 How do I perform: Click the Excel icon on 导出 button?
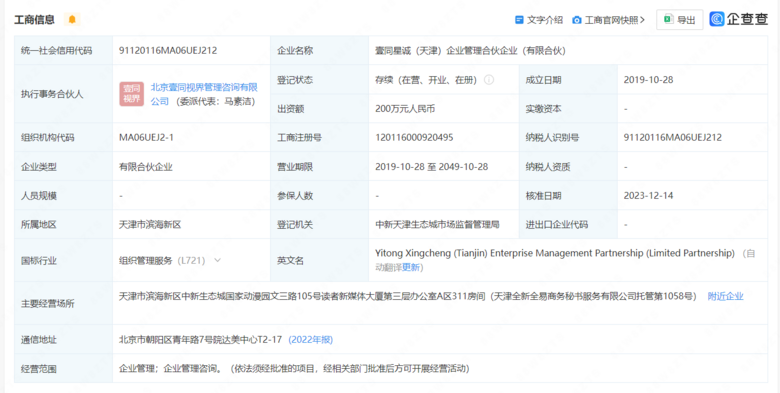coord(669,20)
